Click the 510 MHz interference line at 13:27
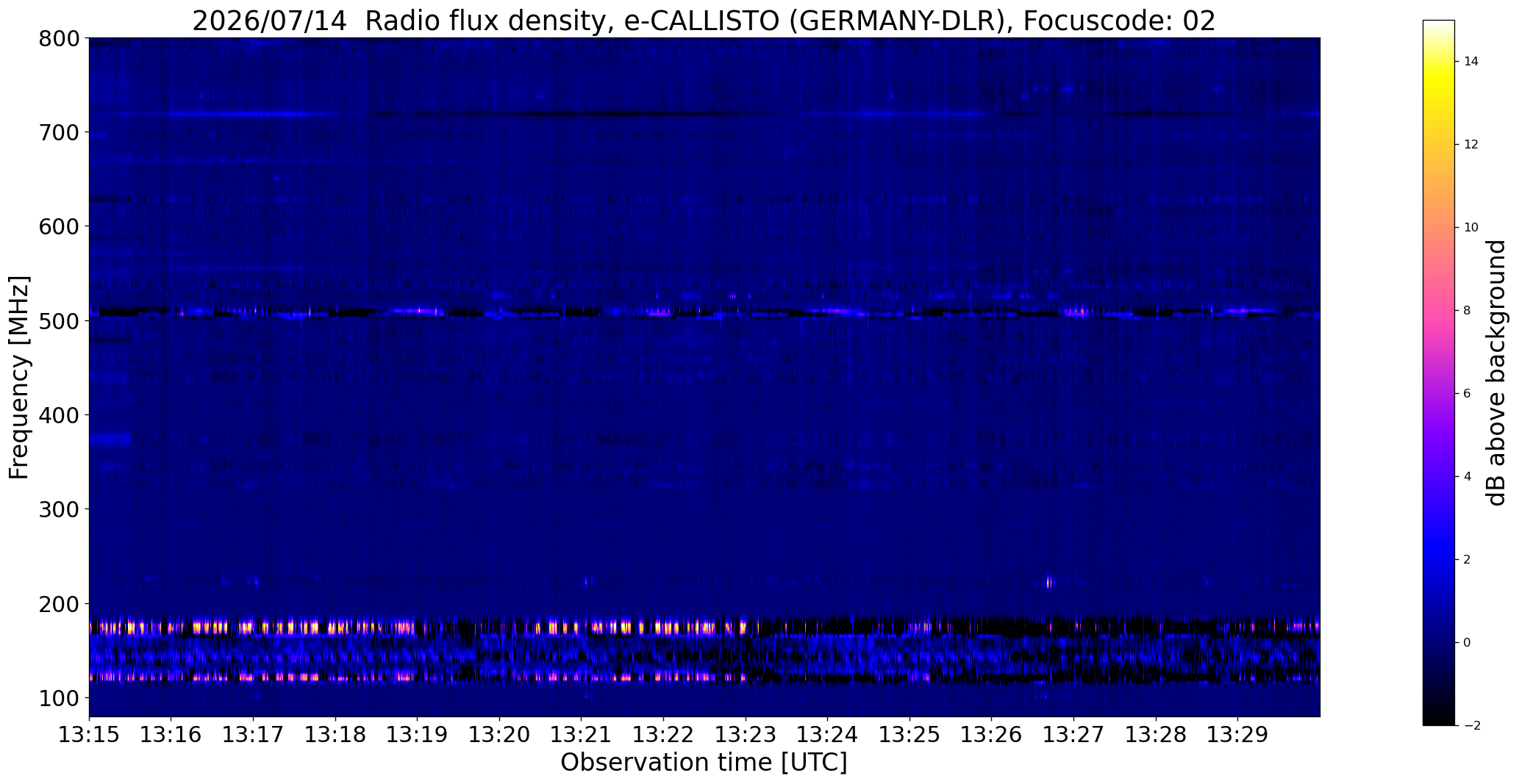Screen dimensions: 1519x784 point(1076,312)
